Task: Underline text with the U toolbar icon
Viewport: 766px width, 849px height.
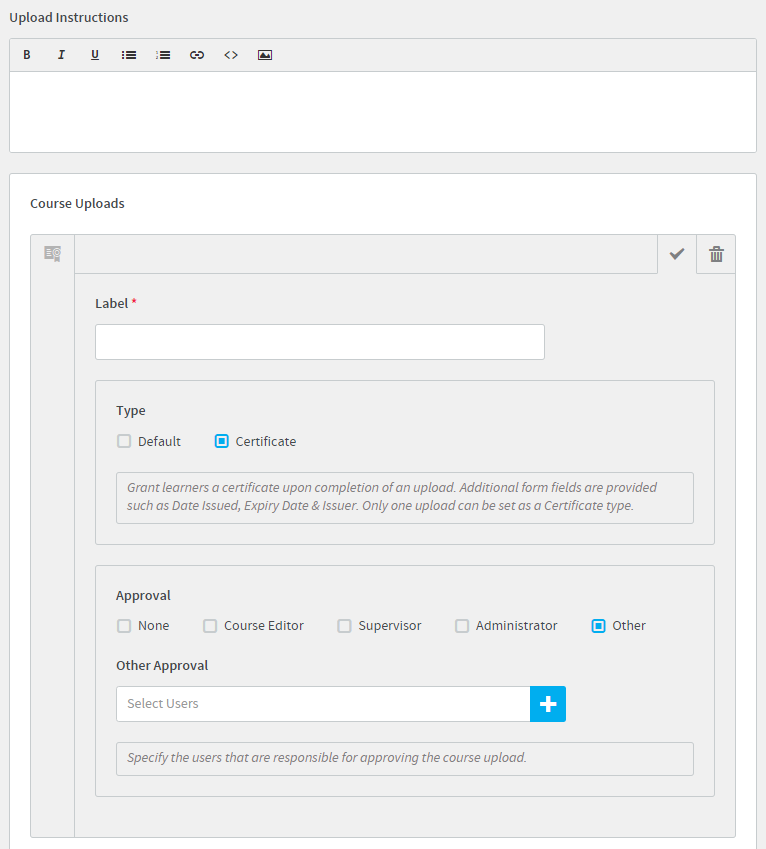Action: (x=95, y=55)
